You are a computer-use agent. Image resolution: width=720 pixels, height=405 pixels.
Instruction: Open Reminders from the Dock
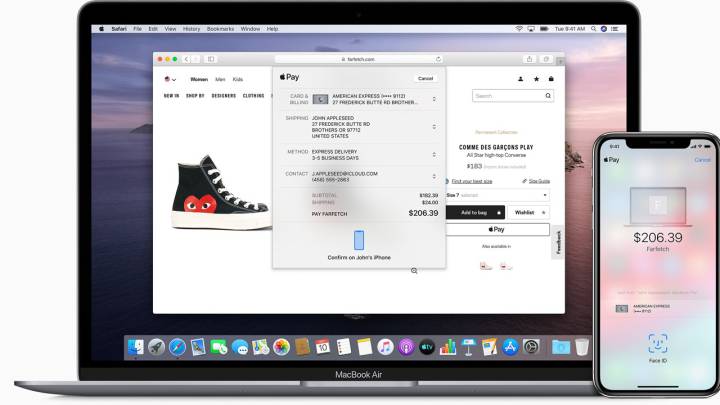point(343,348)
